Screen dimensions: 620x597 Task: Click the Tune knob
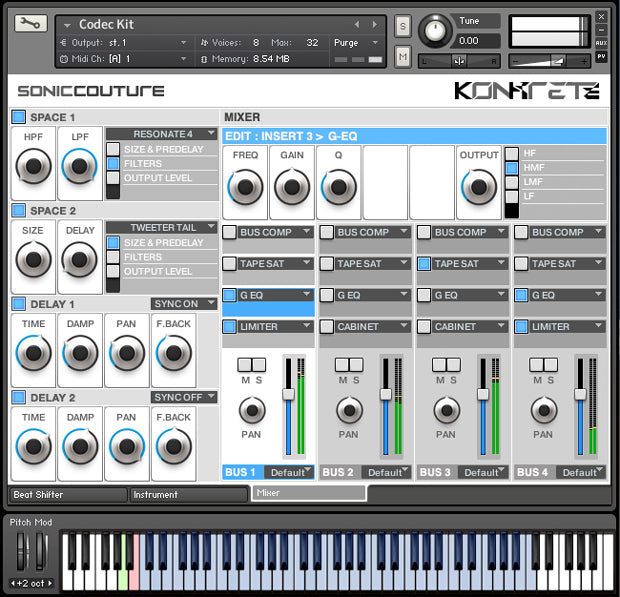pos(435,31)
